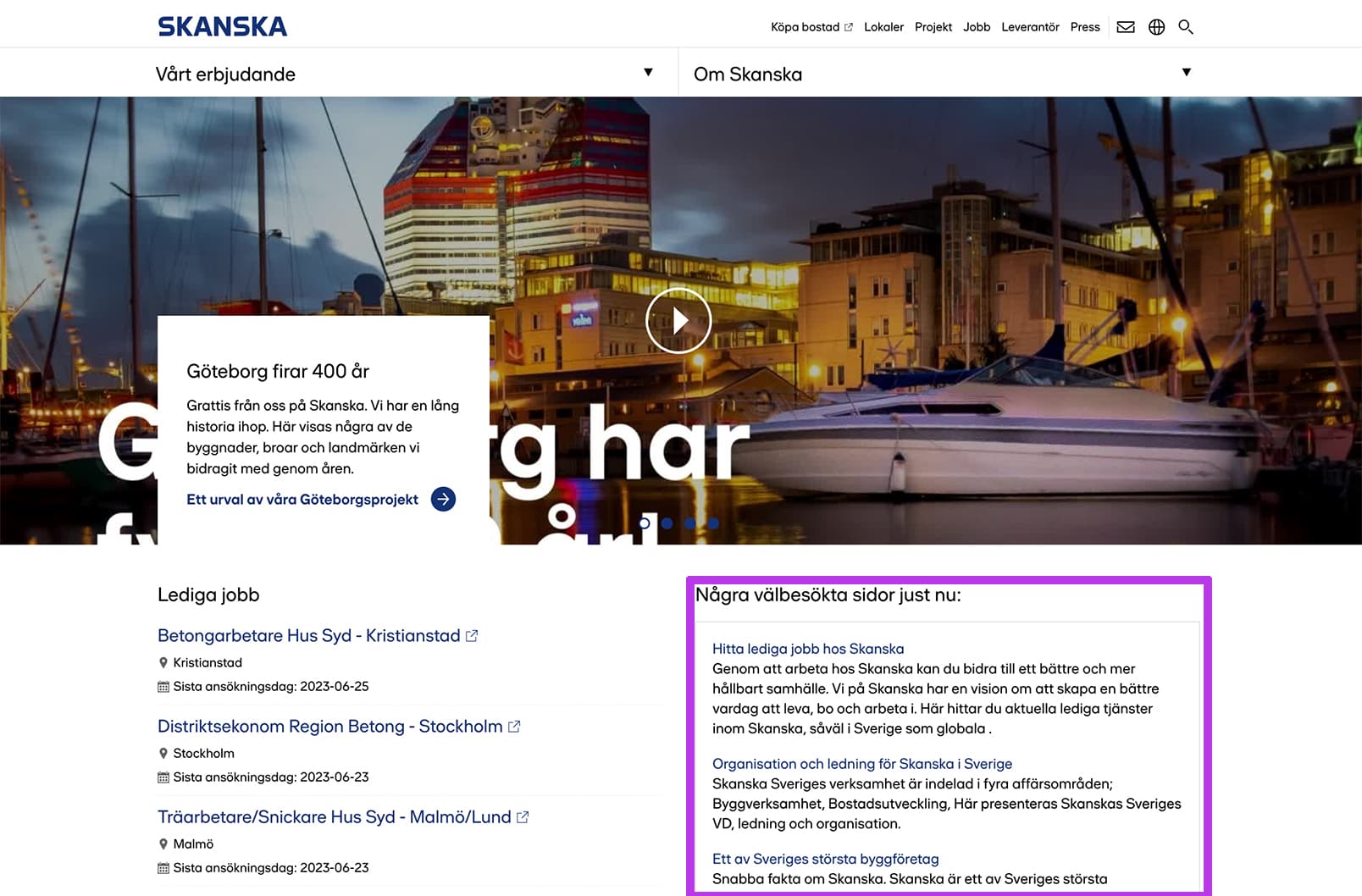This screenshot has width=1362, height=896.
Task: Open Träarbetare/Snickare Hus Syd - Malmö/Lund job
Action: (x=334, y=816)
